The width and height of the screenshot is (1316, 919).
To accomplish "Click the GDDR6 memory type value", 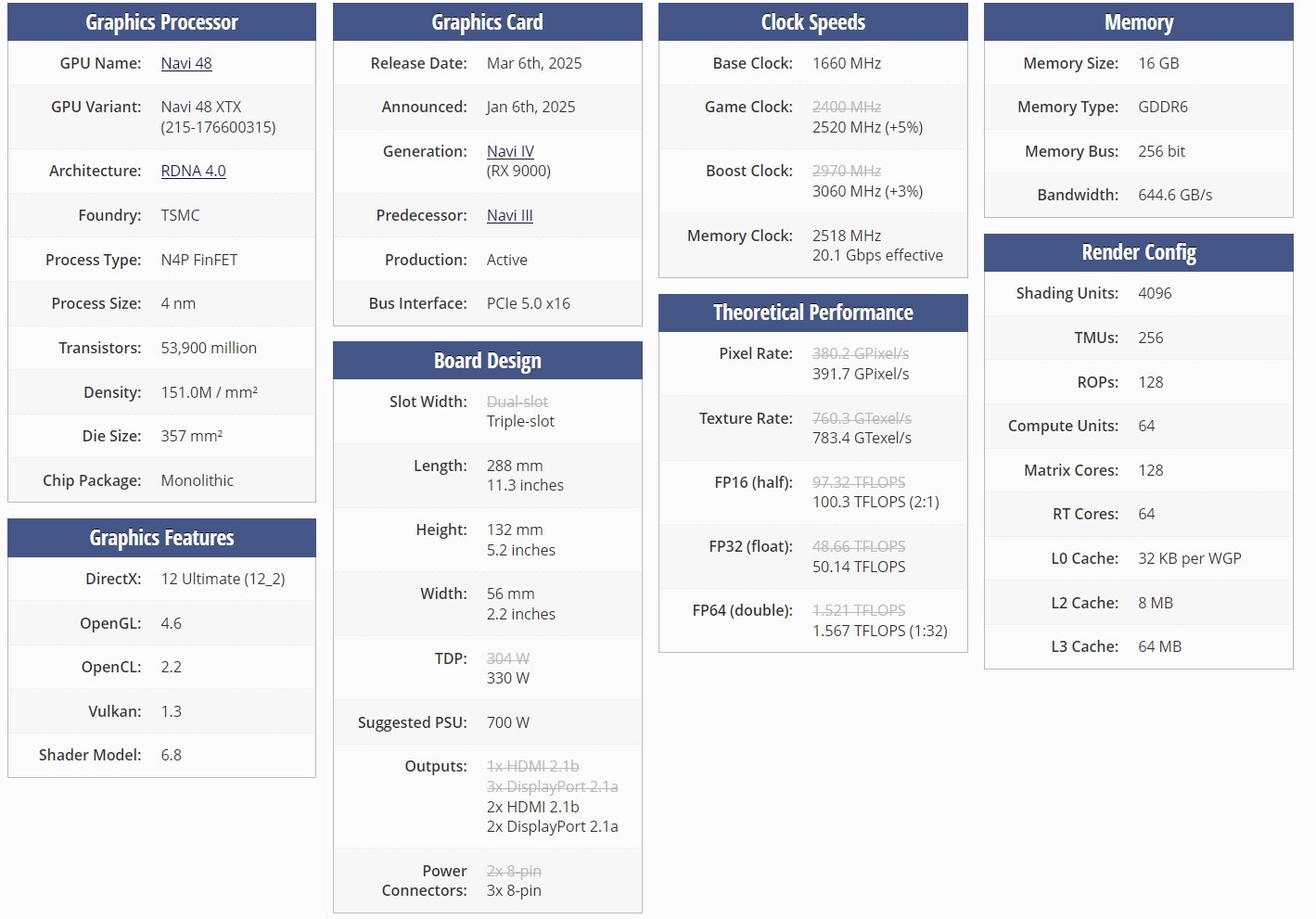I will (x=1163, y=107).
